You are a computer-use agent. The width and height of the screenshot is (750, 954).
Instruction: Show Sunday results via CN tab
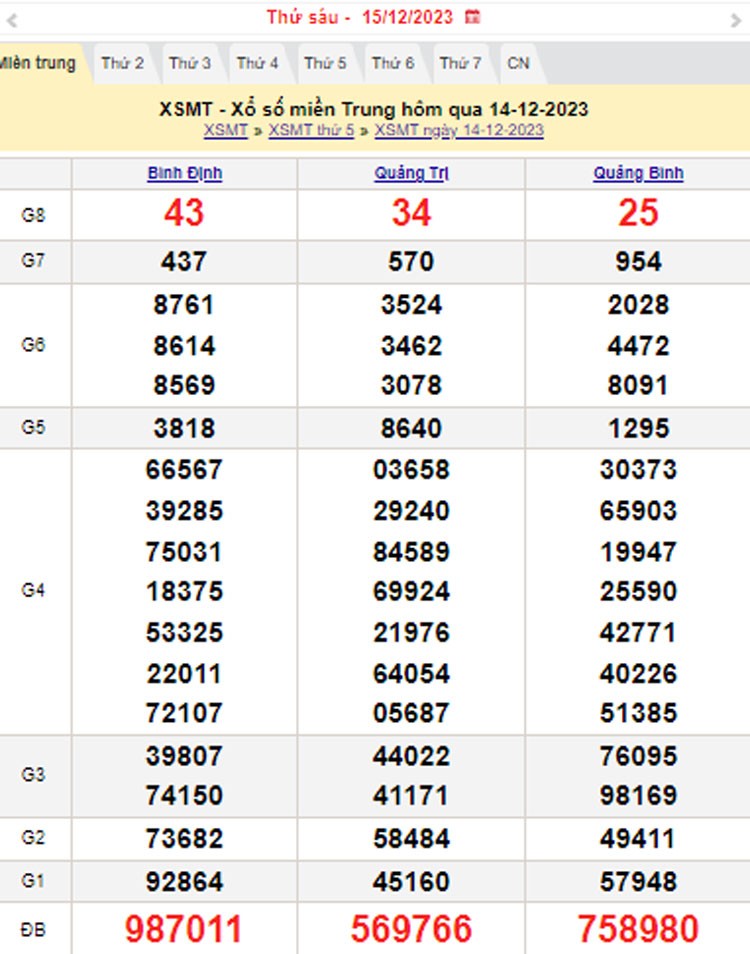tap(518, 63)
